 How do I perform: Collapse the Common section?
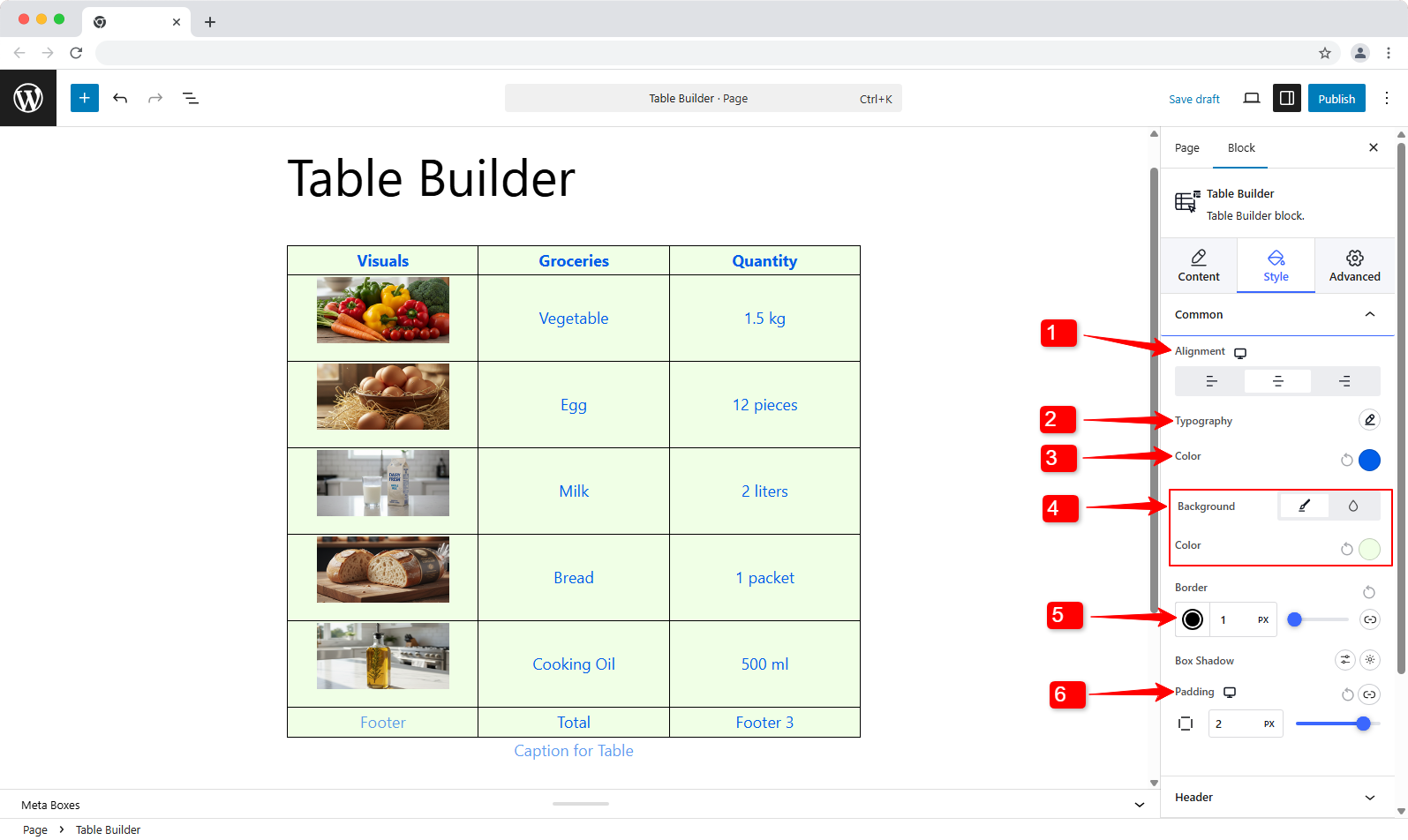(1369, 315)
